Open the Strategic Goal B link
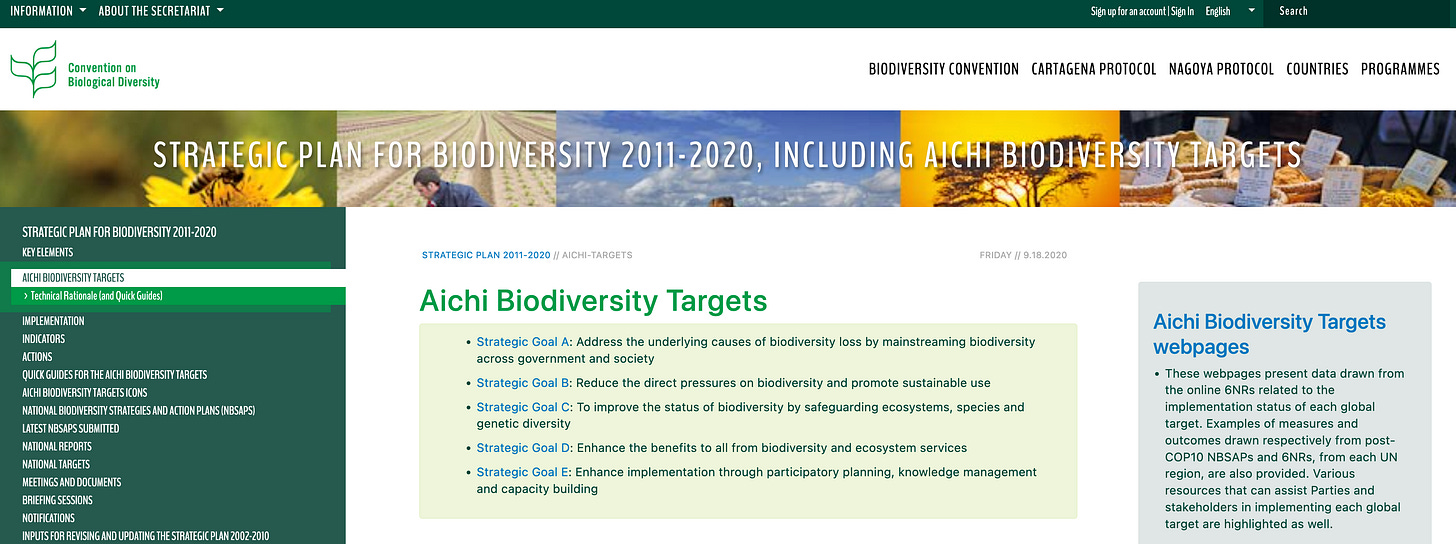The width and height of the screenshot is (1456, 544). [523, 383]
